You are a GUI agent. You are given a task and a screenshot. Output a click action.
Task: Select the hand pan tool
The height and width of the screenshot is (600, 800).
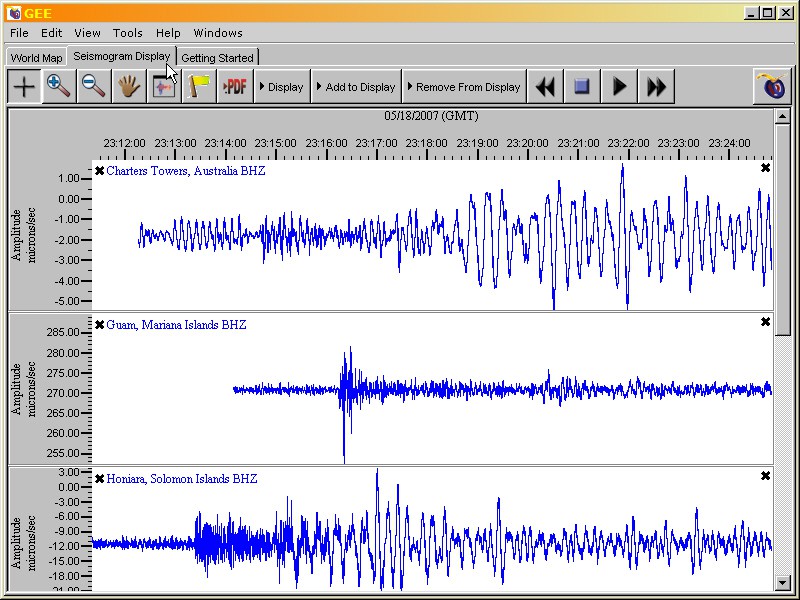[129, 87]
